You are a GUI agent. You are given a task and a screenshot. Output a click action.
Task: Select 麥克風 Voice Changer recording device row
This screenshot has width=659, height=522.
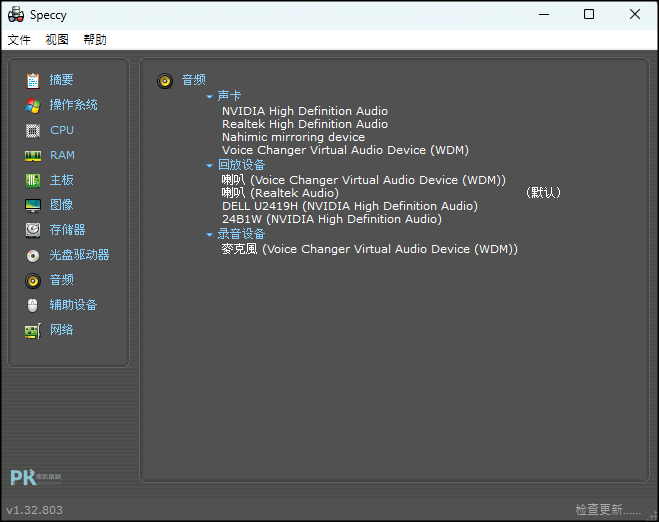[369, 249]
